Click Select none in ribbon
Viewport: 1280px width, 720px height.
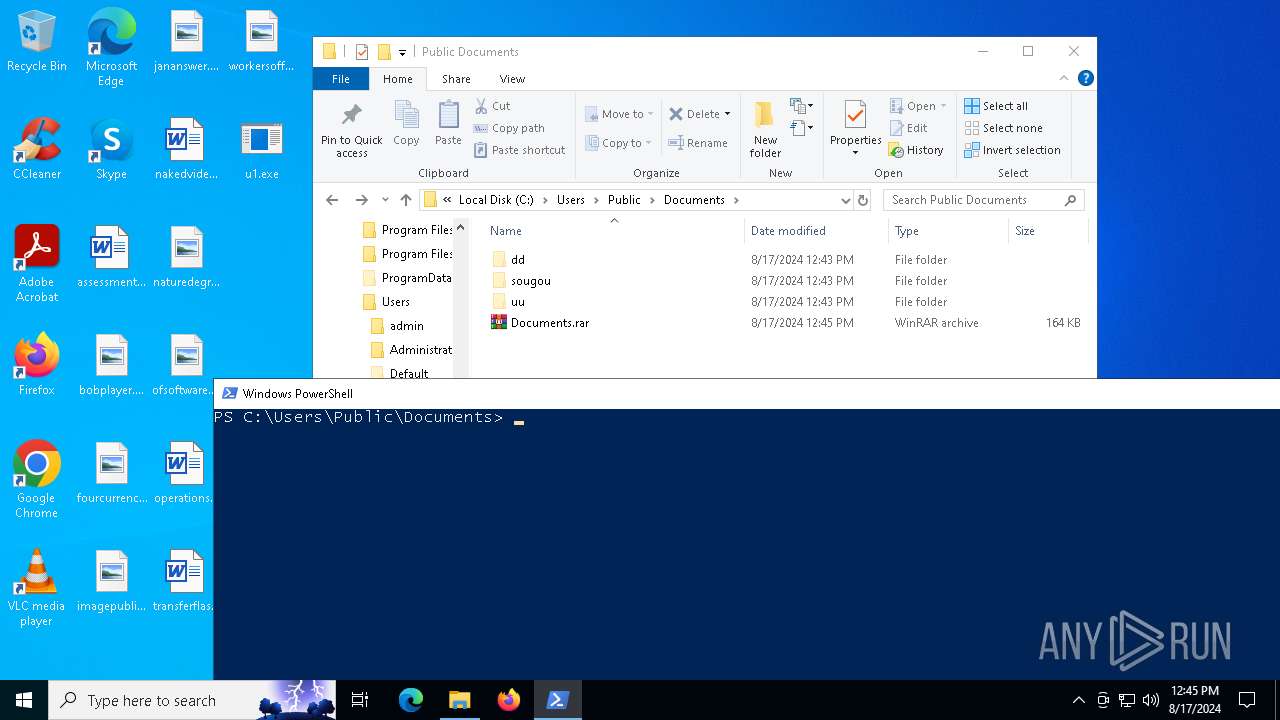(1003, 128)
